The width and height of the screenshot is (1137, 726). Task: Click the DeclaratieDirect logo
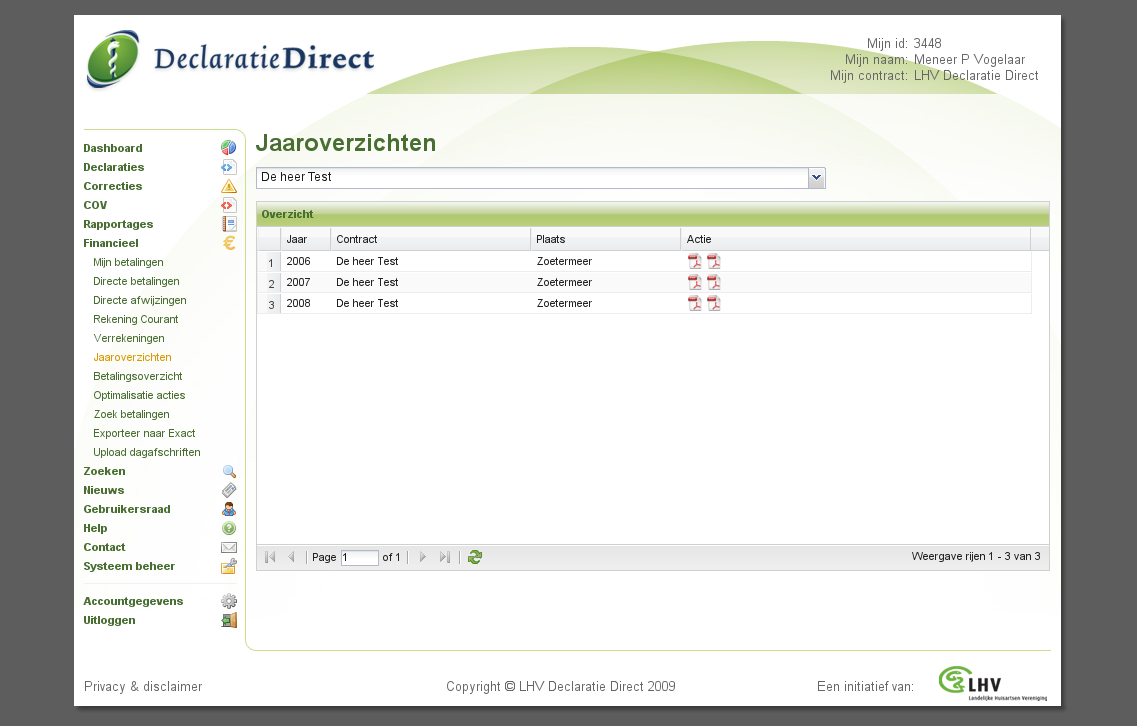coord(231,59)
